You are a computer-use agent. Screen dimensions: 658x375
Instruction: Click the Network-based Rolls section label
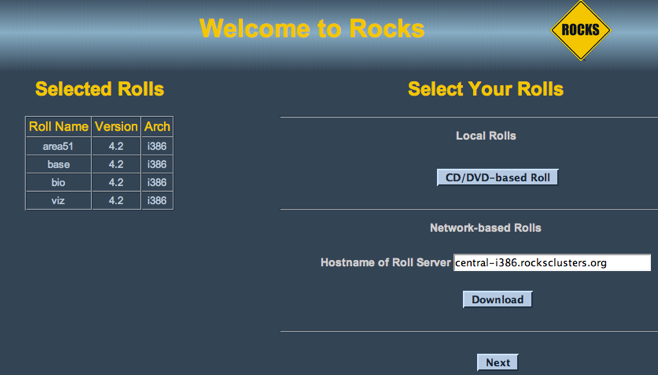point(486,228)
